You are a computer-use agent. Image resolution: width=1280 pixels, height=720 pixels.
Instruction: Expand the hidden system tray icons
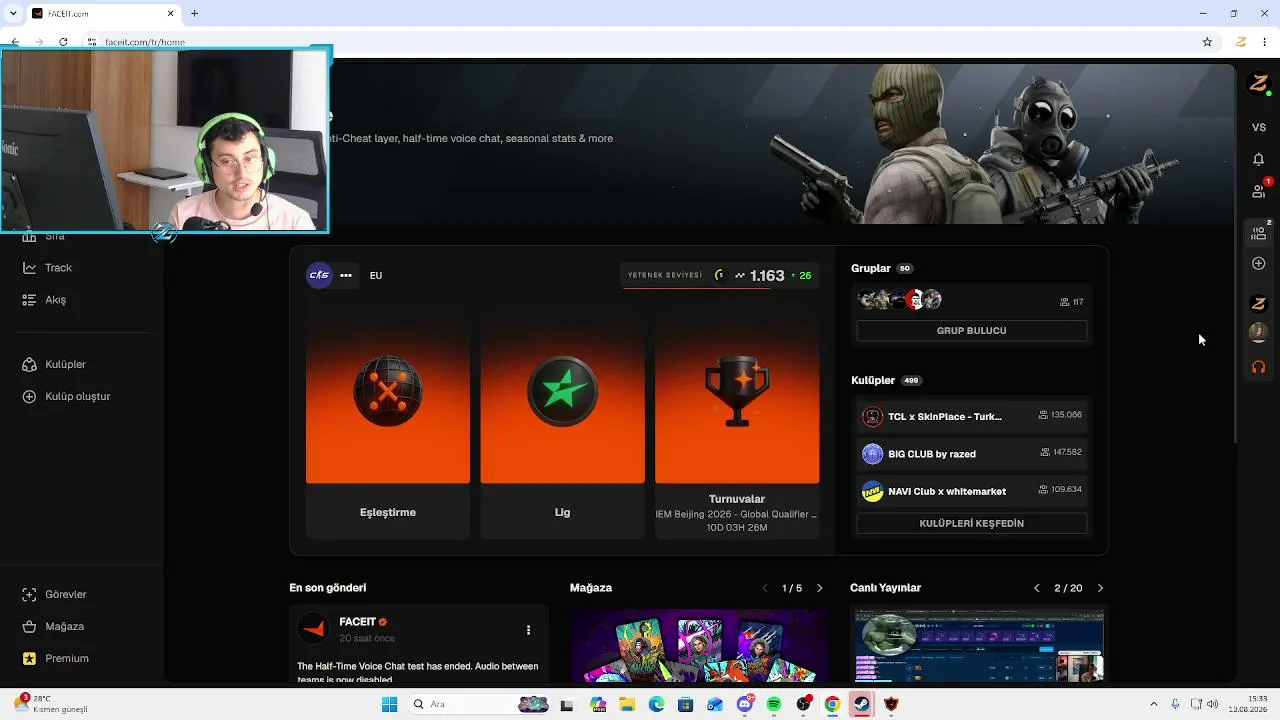click(x=1153, y=705)
